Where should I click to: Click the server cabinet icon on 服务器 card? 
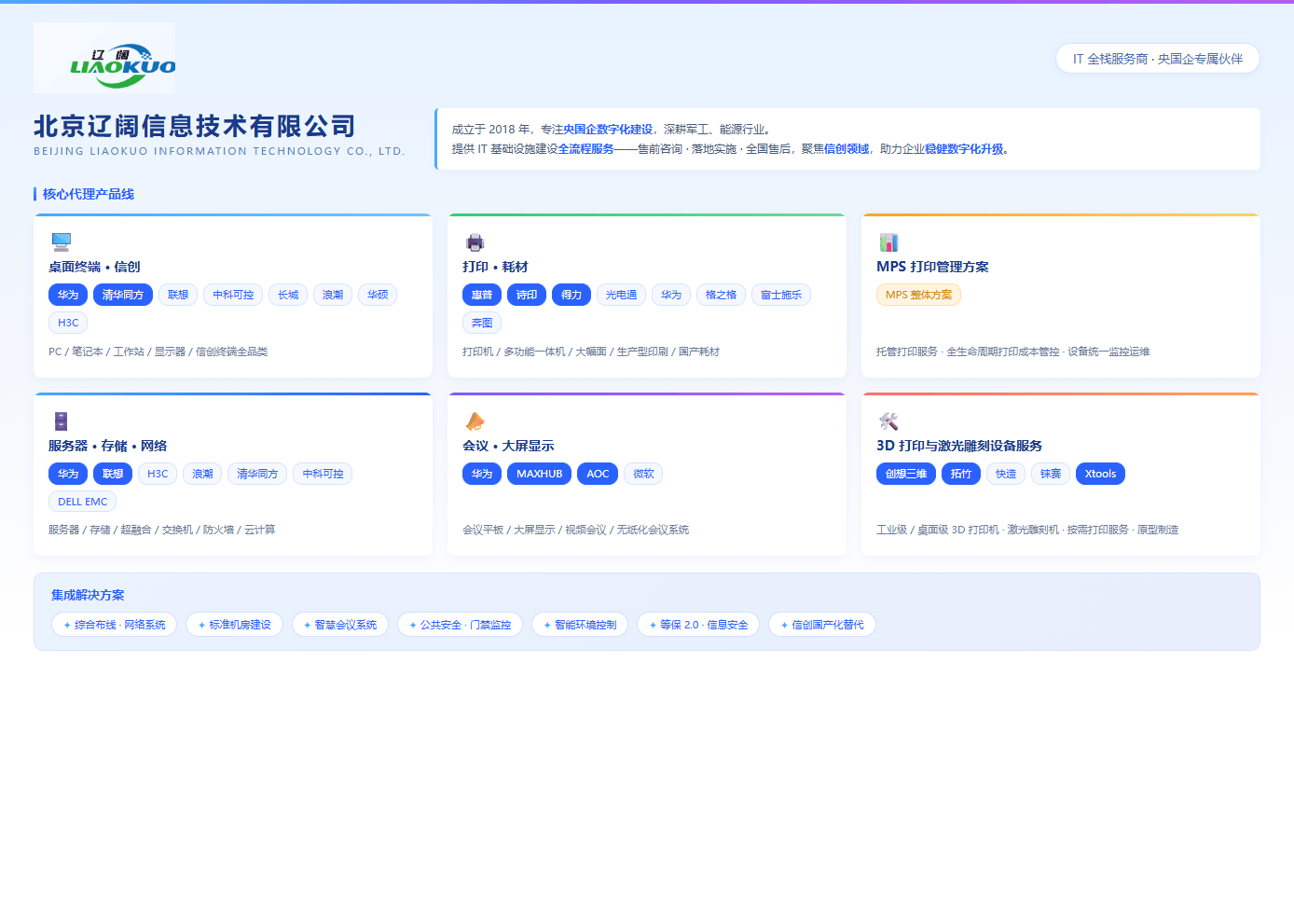pos(61,421)
